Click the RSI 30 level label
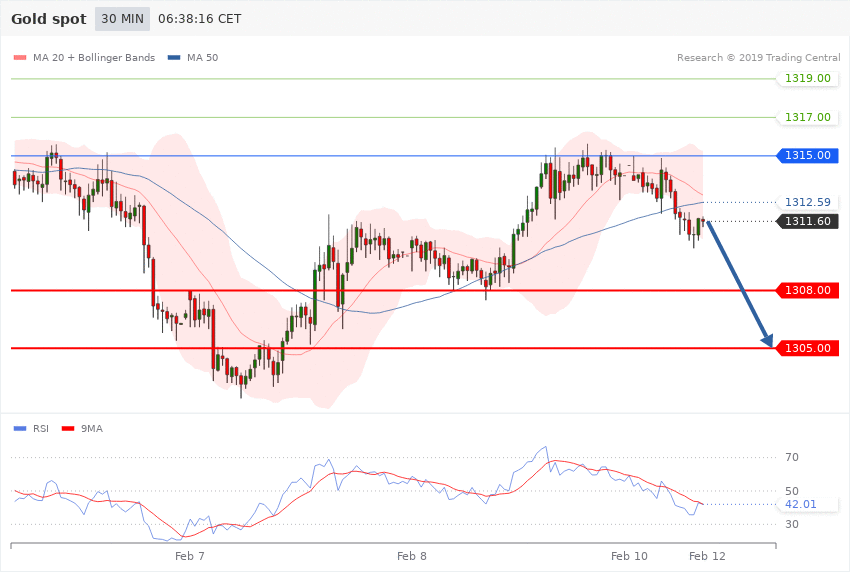Viewport: 850px width, 576px height. point(792,525)
